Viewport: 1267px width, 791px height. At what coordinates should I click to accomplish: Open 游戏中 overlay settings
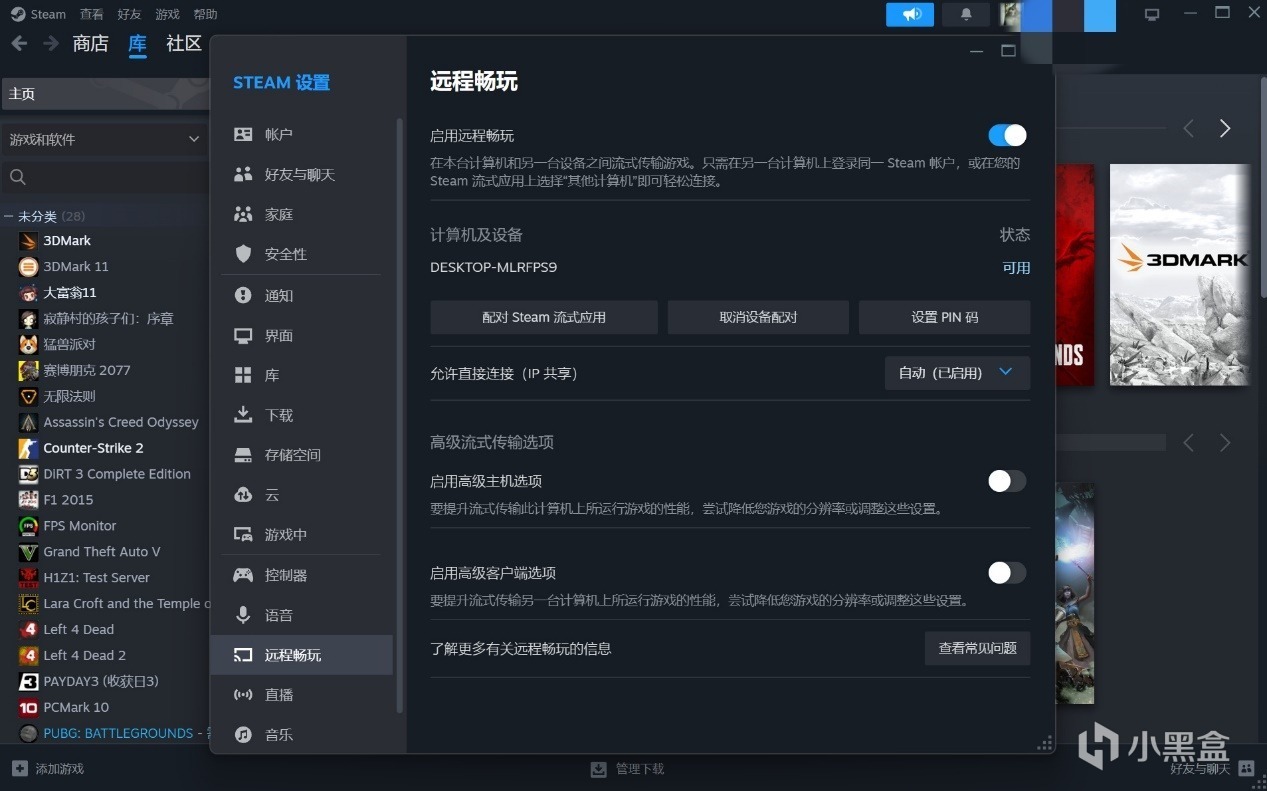tap(301, 535)
